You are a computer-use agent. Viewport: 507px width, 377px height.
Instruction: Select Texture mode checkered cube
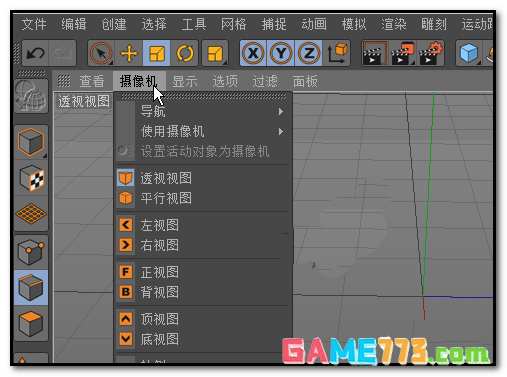(x=31, y=178)
